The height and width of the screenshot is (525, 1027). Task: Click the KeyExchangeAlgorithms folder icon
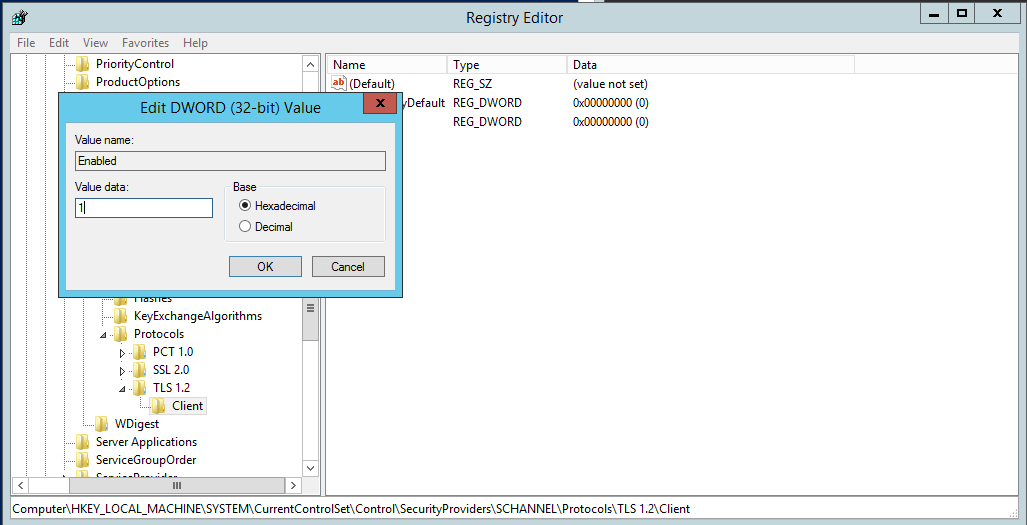(x=121, y=316)
